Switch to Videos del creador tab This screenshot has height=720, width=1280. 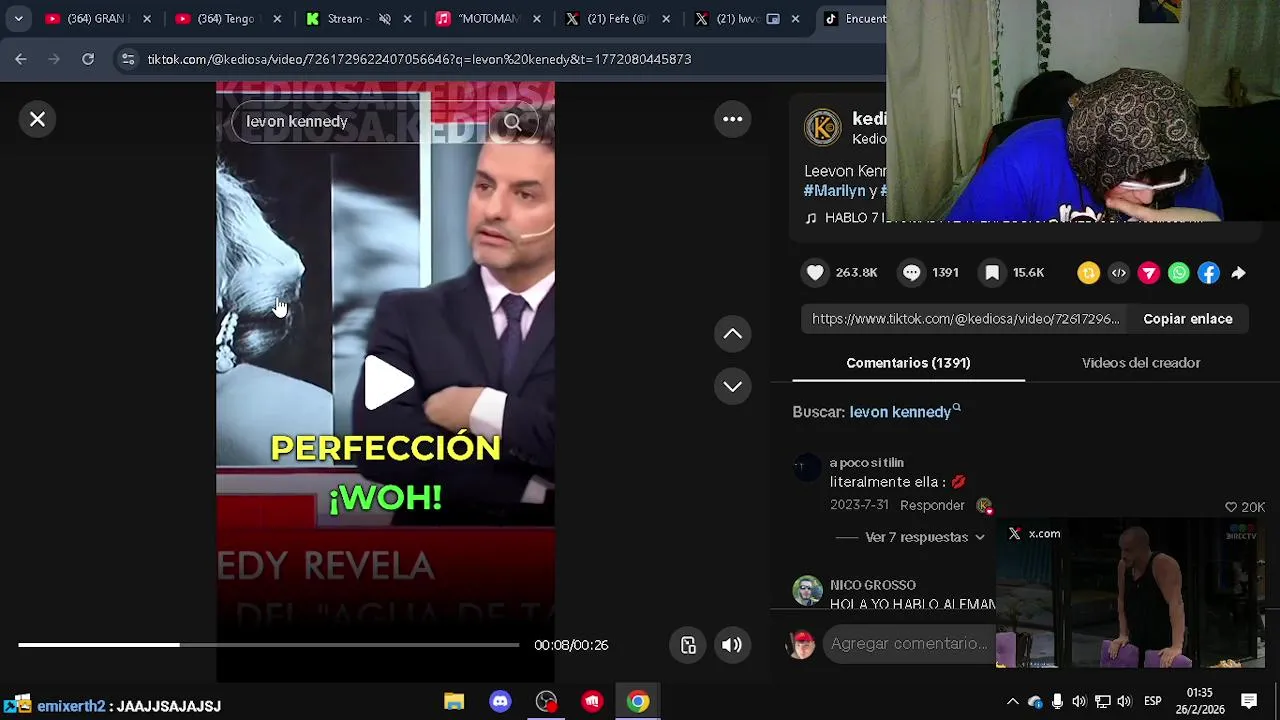coord(1140,363)
